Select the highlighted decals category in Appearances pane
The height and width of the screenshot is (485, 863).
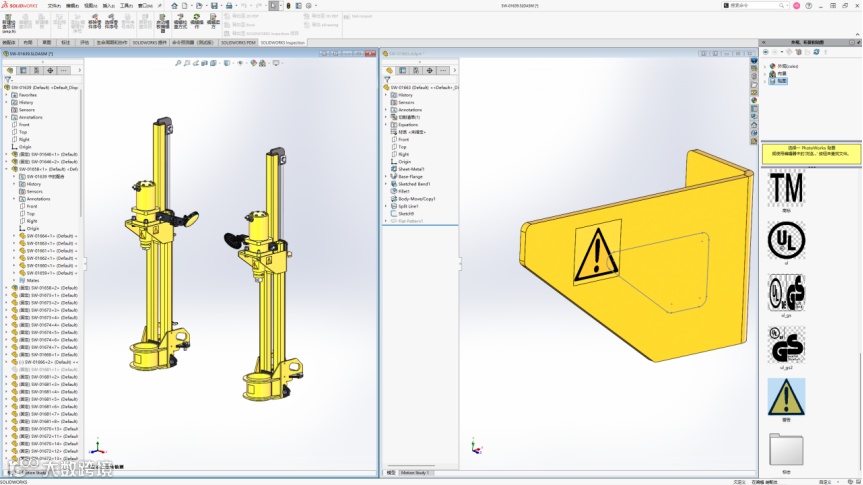point(779,81)
